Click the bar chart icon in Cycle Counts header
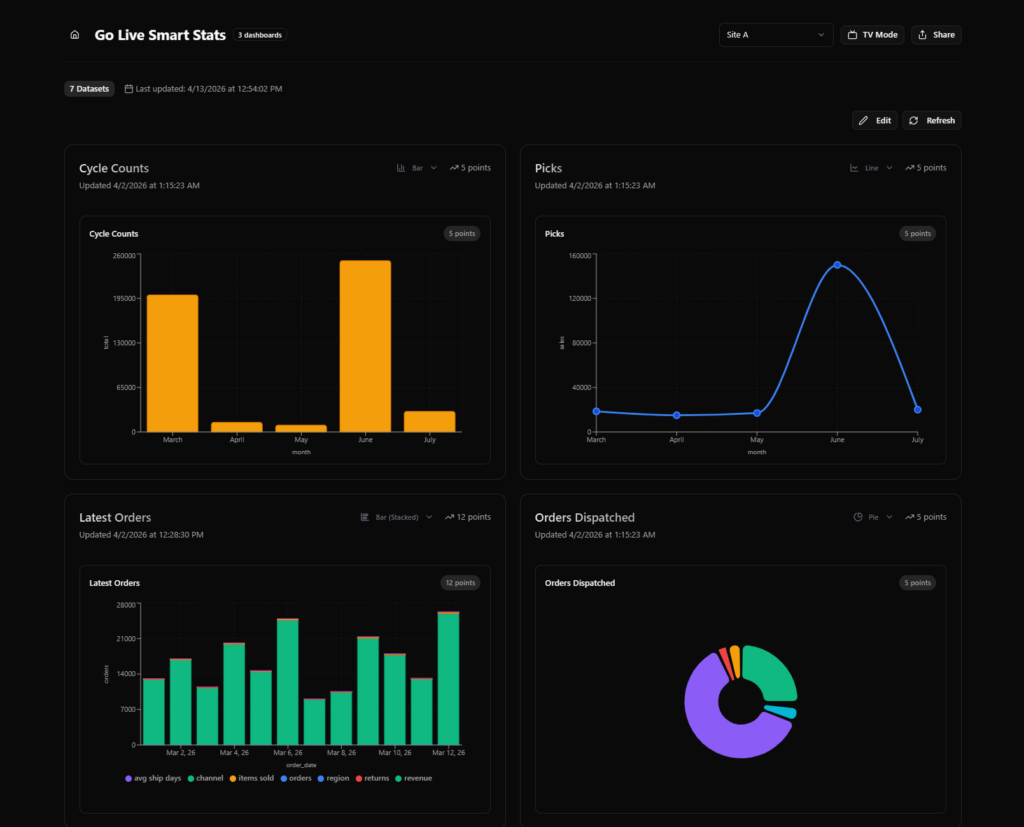The width and height of the screenshot is (1024, 827). 401,168
